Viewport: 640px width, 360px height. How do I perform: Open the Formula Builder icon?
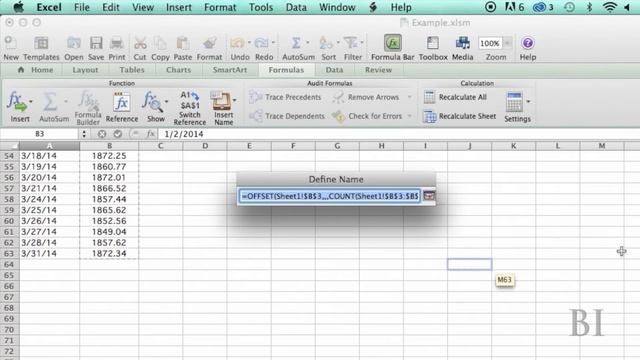[88, 100]
